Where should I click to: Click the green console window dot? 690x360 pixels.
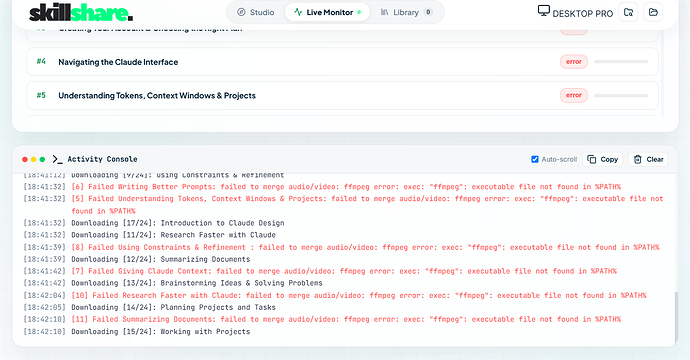point(42,159)
